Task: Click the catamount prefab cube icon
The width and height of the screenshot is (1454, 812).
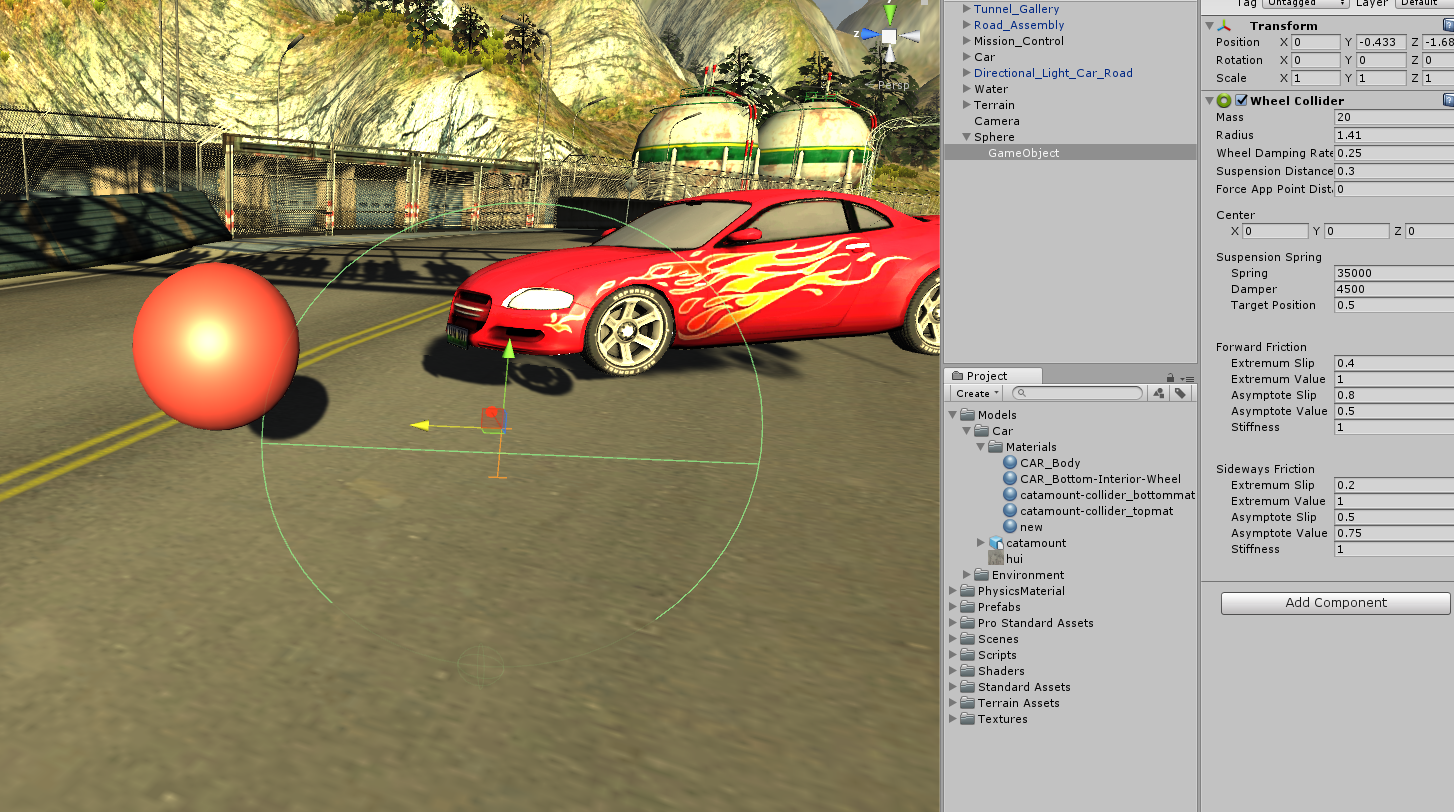Action: (996, 543)
